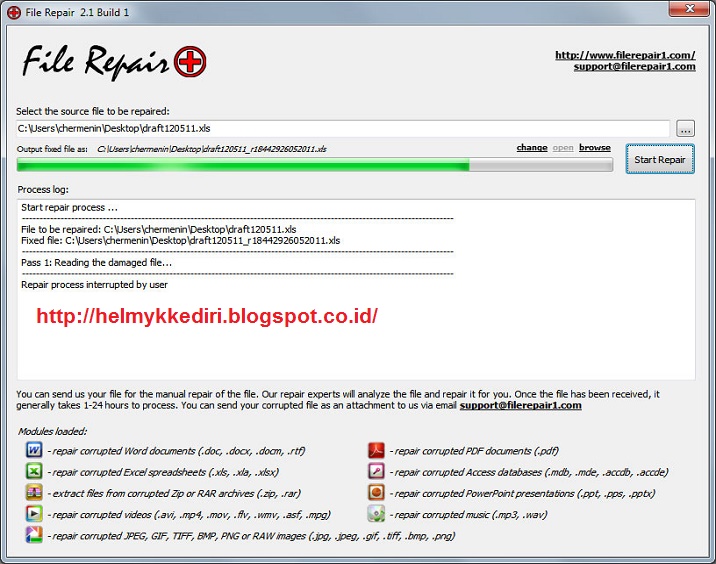Image resolution: width=716 pixels, height=564 pixels.
Task: Click the process log text area
Action: (x=356, y=290)
